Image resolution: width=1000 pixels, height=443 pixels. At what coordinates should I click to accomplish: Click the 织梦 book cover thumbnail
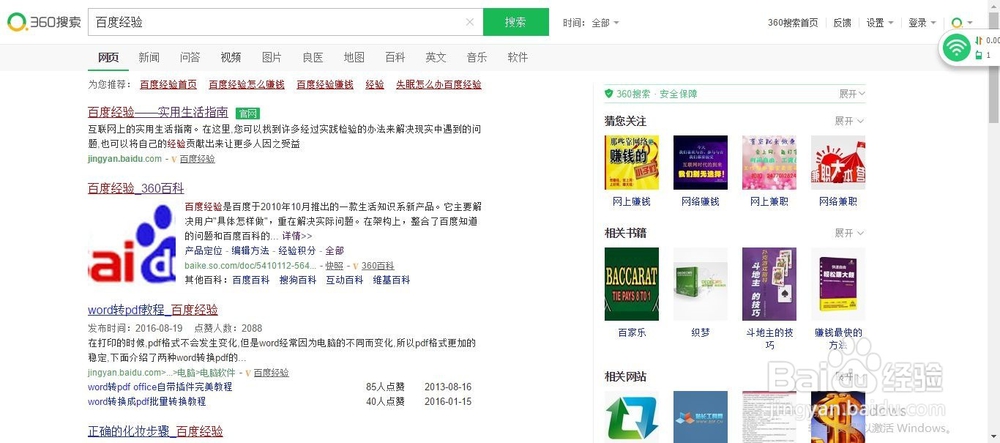700,284
